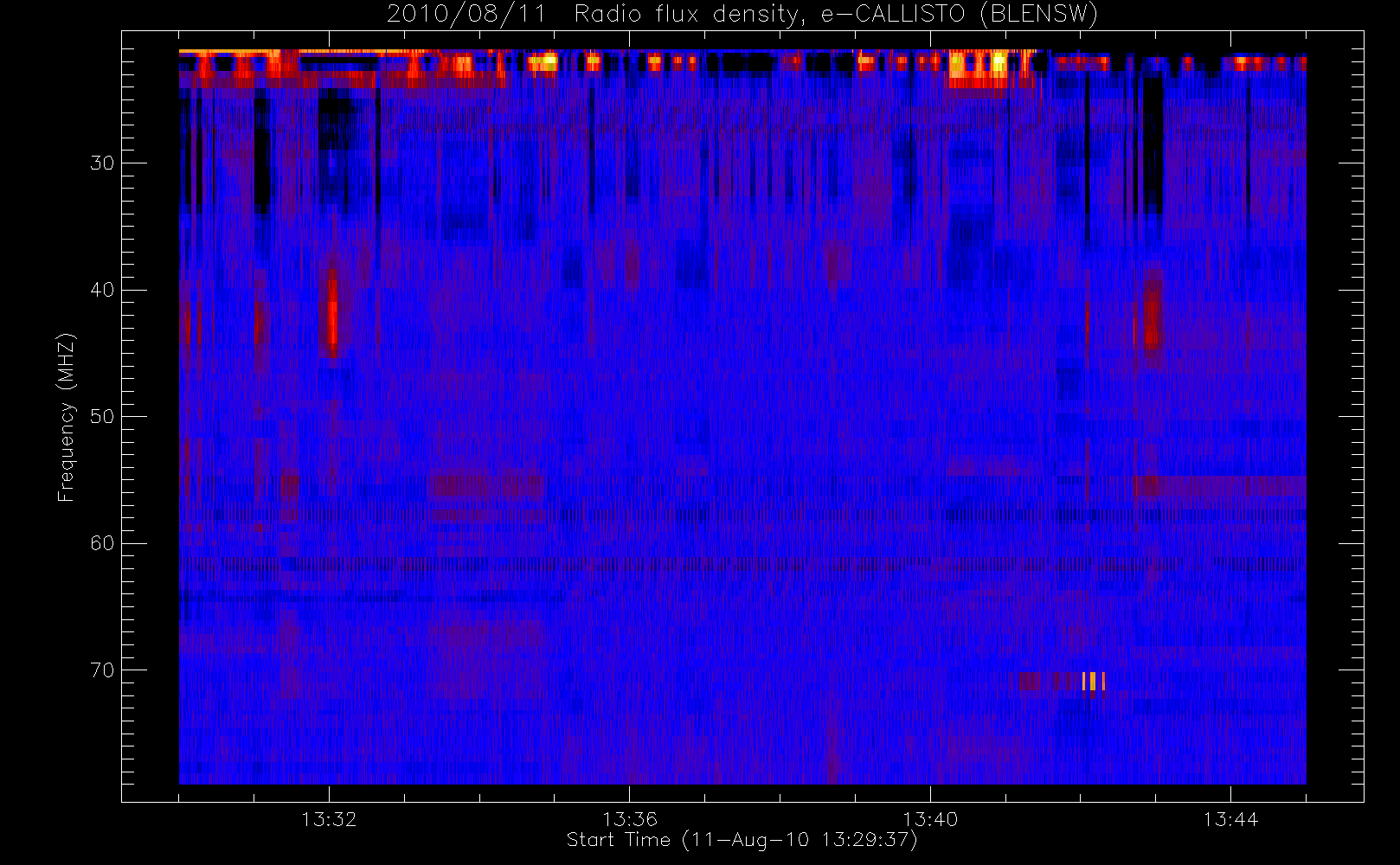Image resolution: width=1400 pixels, height=865 pixels.
Task: Click the plot title 'Radio flux density, e-CALLISTO (BLENSW)'
Action: 836,15
